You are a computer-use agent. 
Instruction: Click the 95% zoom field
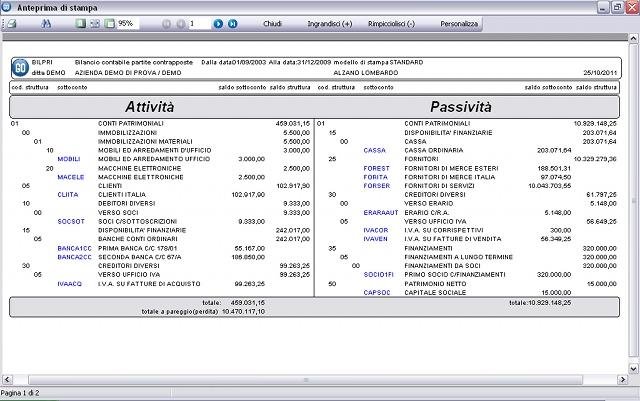(x=127, y=24)
